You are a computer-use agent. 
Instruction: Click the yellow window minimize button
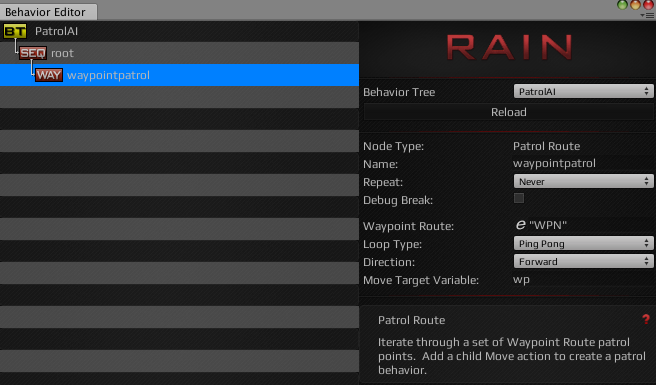pyautogui.click(x=635, y=5)
